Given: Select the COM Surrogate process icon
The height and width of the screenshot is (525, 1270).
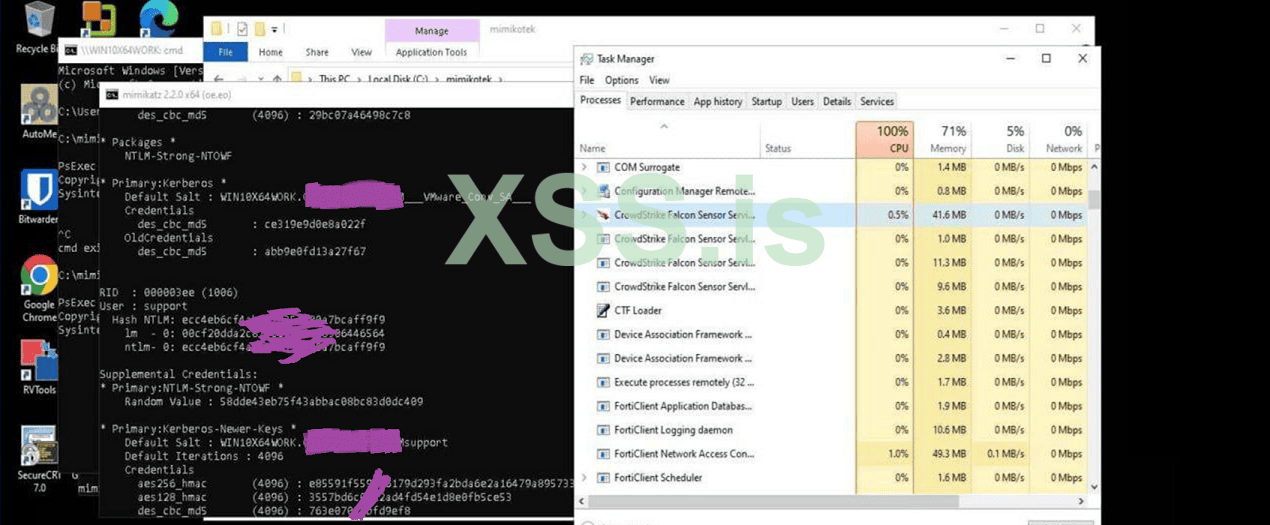Looking at the screenshot, I should pos(603,167).
